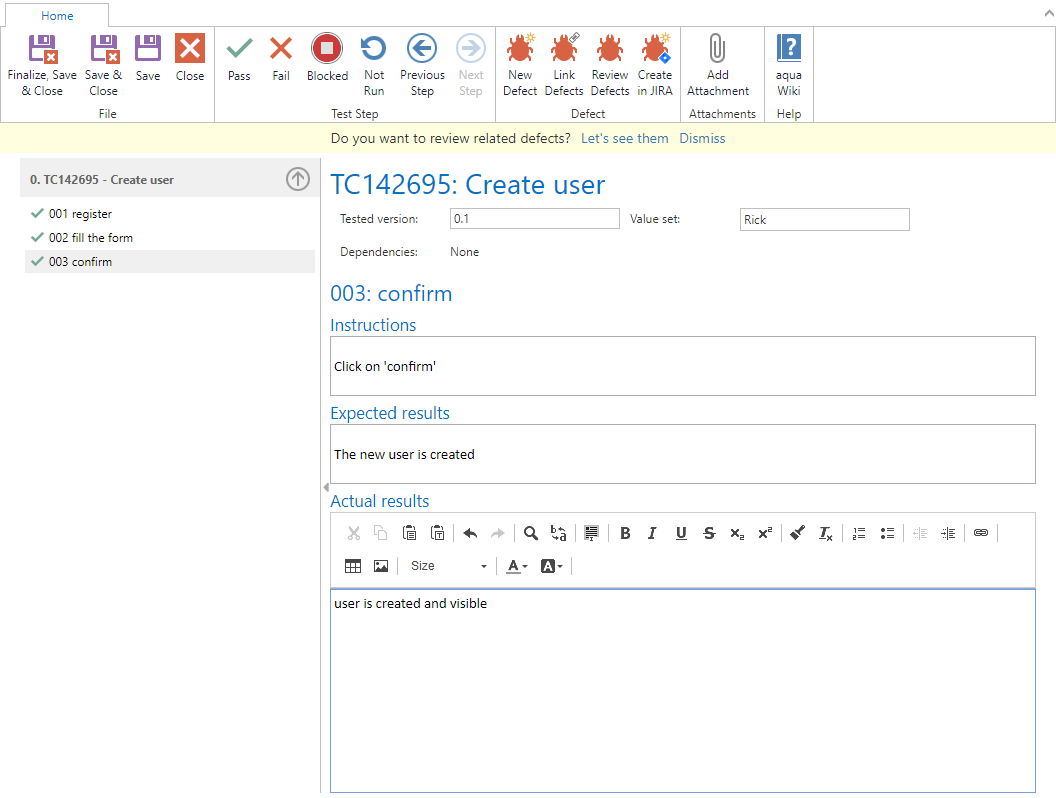Click the "Let's see them" link
This screenshot has width=1056, height=798.
[x=624, y=138]
